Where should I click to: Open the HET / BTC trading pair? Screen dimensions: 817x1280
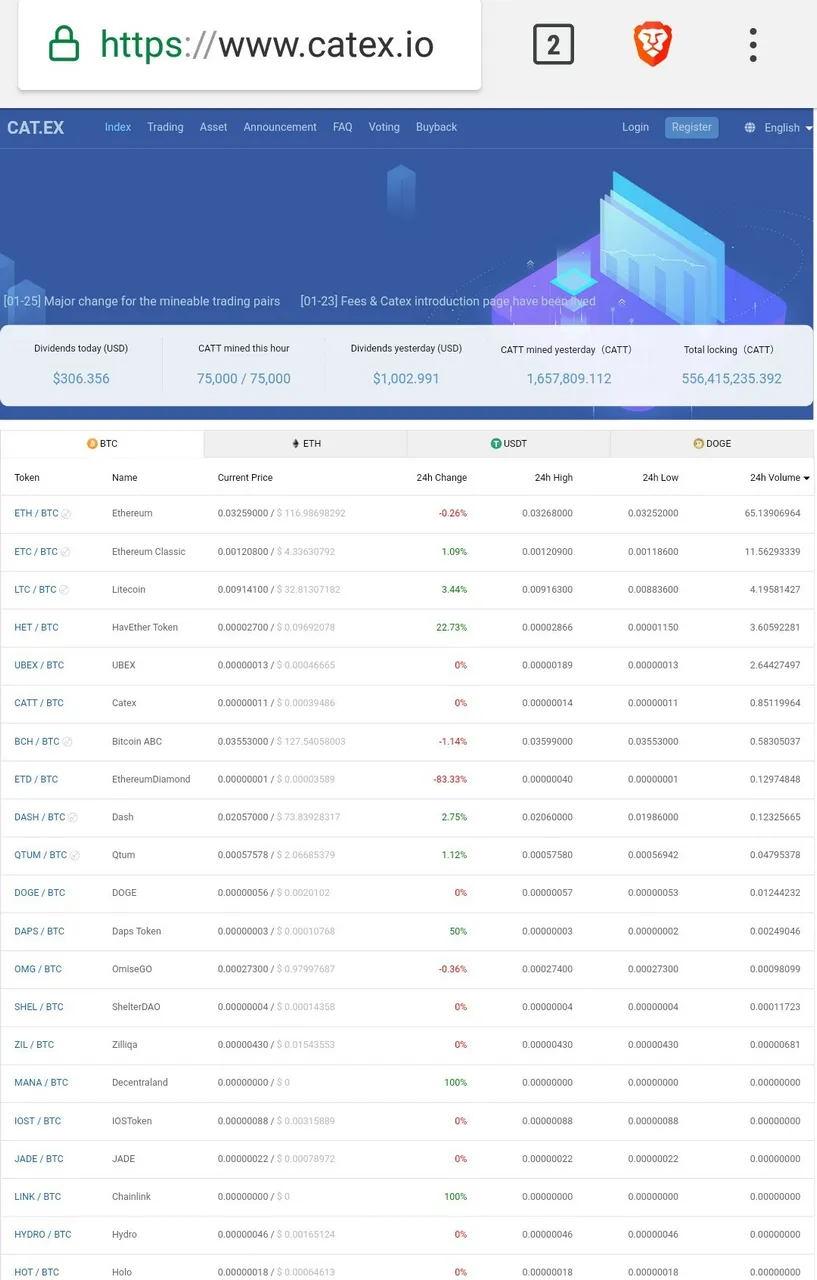tap(36, 627)
